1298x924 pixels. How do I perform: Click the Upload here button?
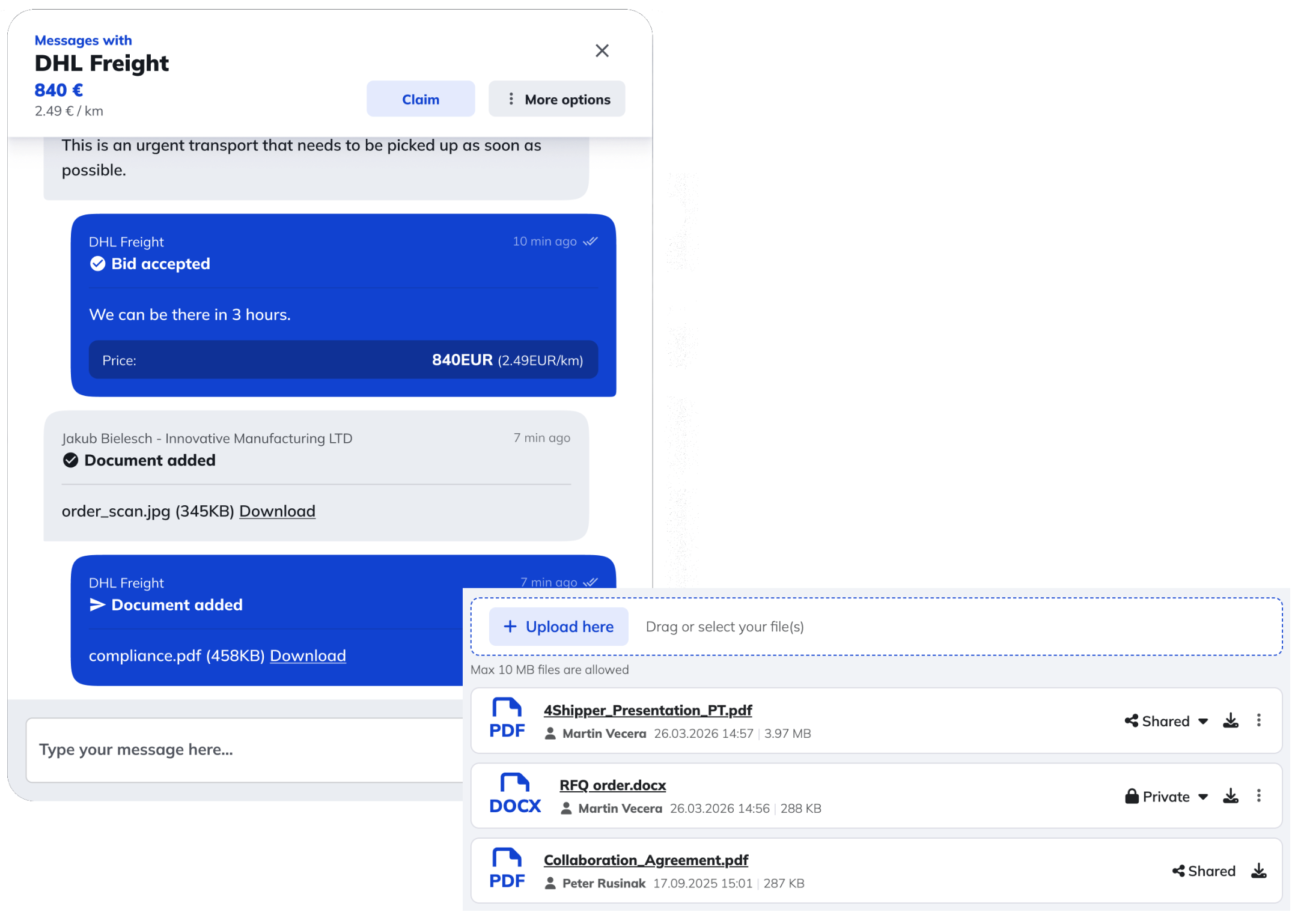pyautogui.click(x=558, y=626)
